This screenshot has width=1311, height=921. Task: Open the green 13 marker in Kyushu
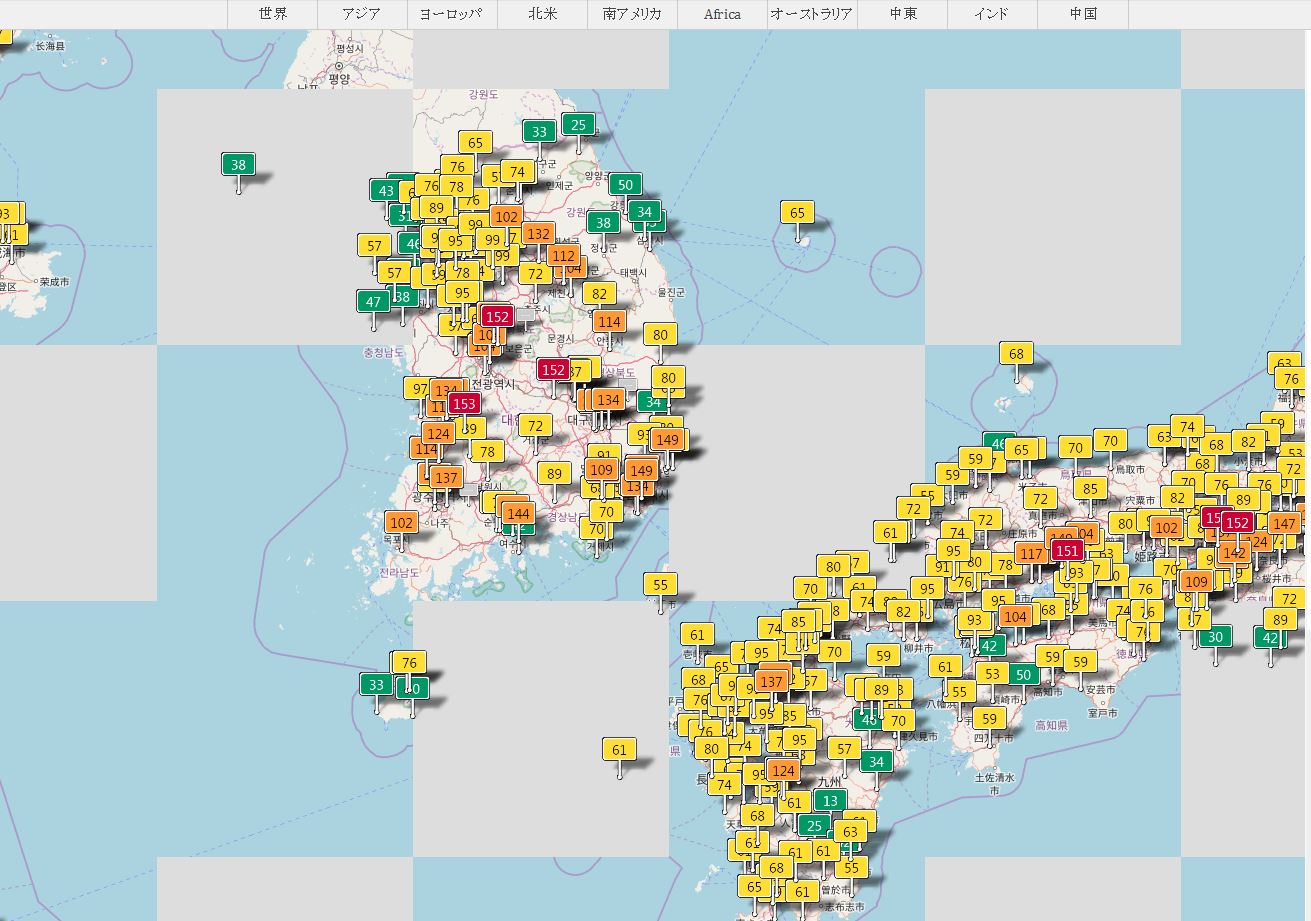pos(829,801)
